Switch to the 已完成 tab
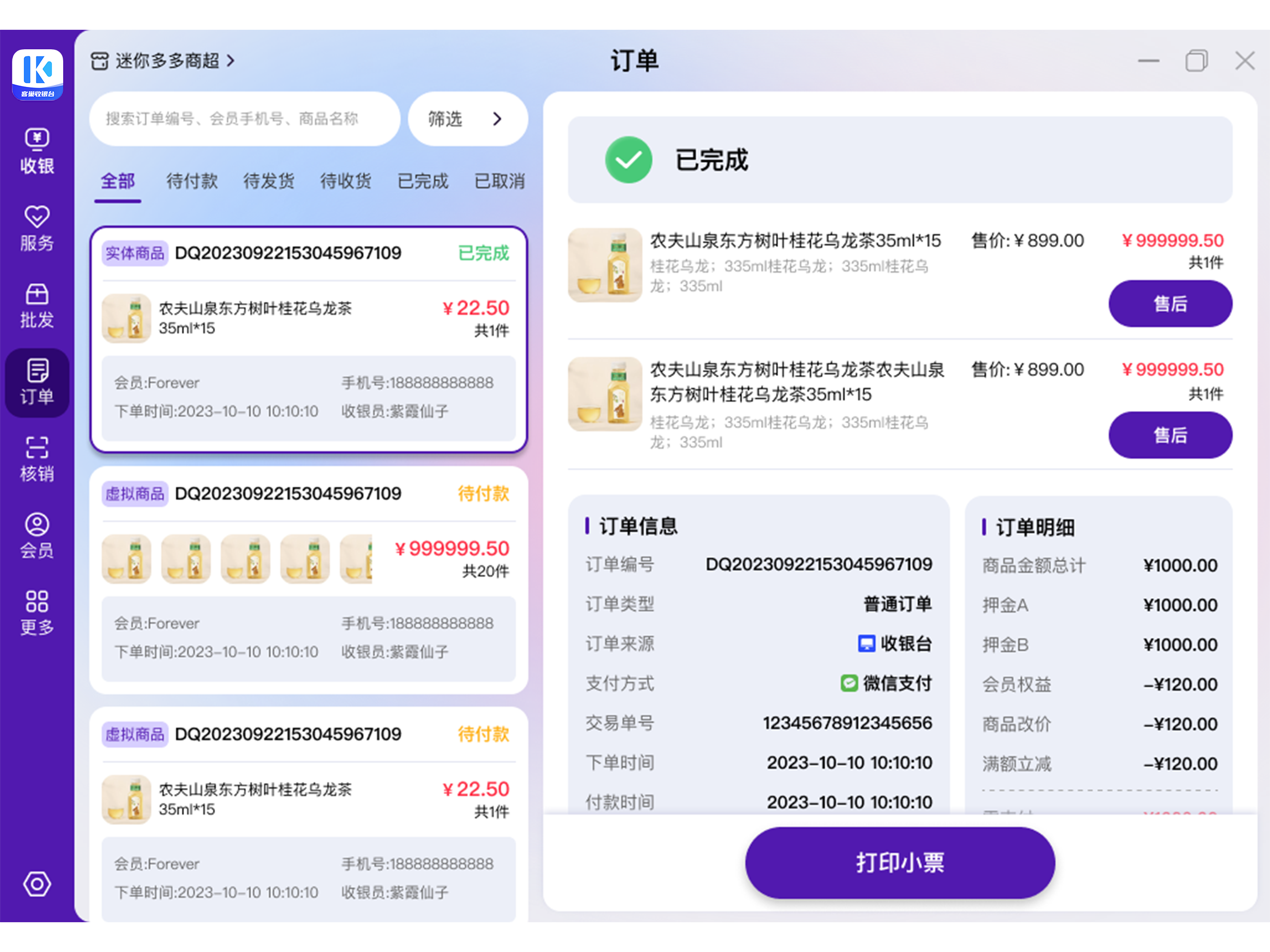Screen dimensions: 1270x952 coord(423,181)
